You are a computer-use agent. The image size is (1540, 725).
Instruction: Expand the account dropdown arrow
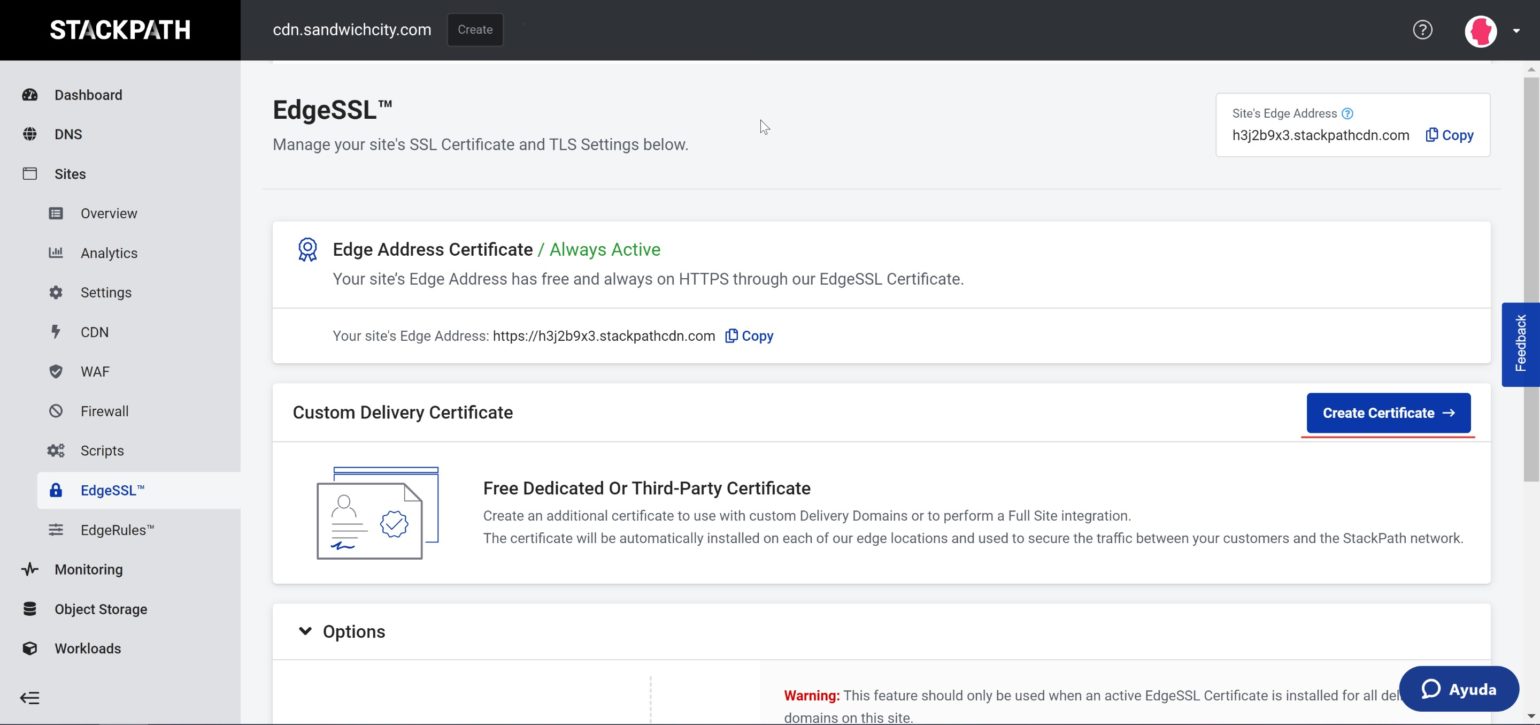click(x=1516, y=31)
